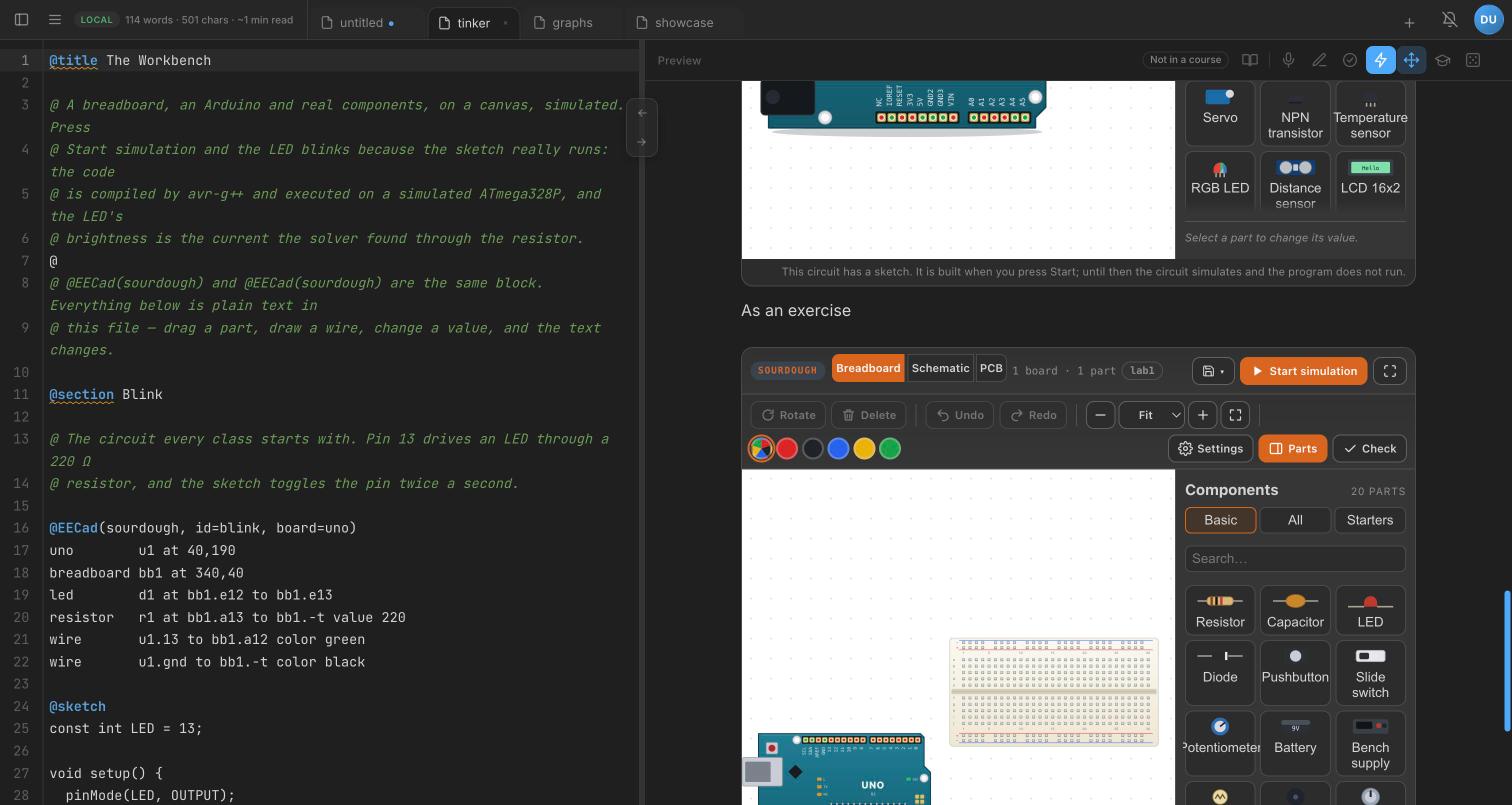1512x805 pixels.
Task: Select the All components filter
Action: [x=1295, y=520]
